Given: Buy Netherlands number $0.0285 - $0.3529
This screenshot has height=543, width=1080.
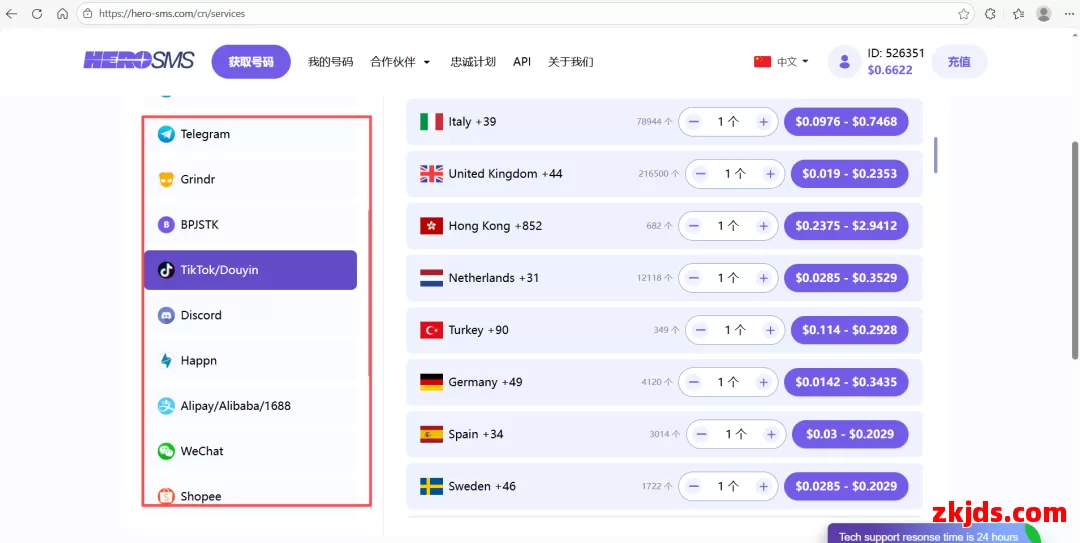Looking at the screenshot, I should click(846, 278).
